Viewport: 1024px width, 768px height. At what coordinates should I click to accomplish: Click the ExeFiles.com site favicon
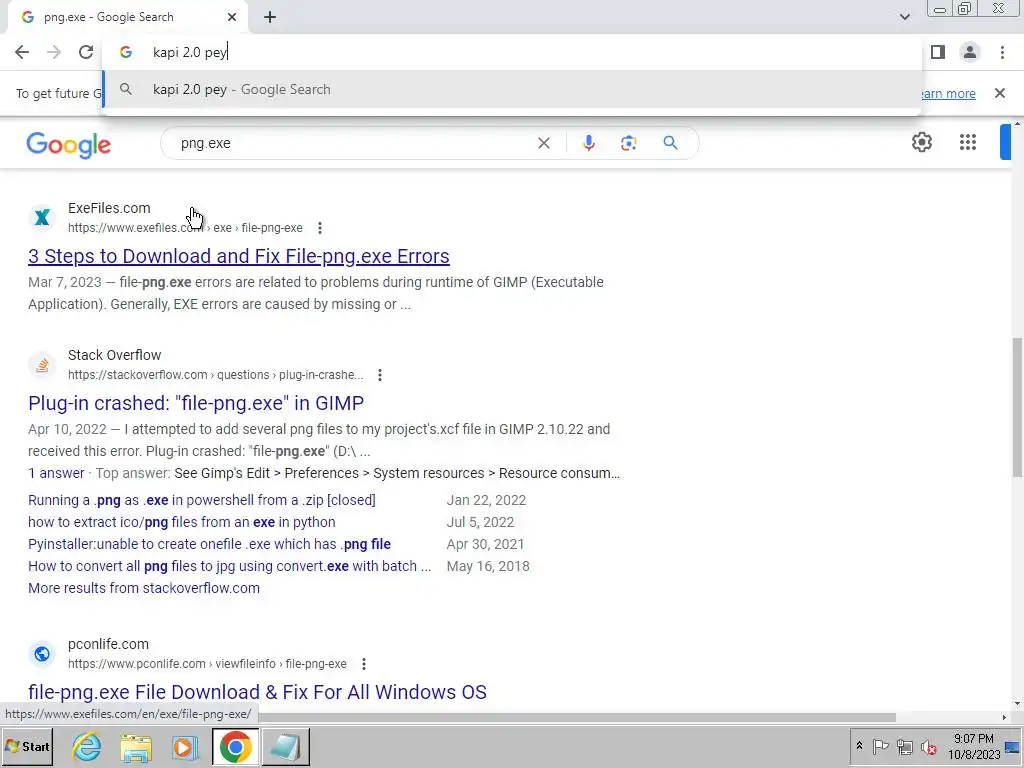click(42, 217)
